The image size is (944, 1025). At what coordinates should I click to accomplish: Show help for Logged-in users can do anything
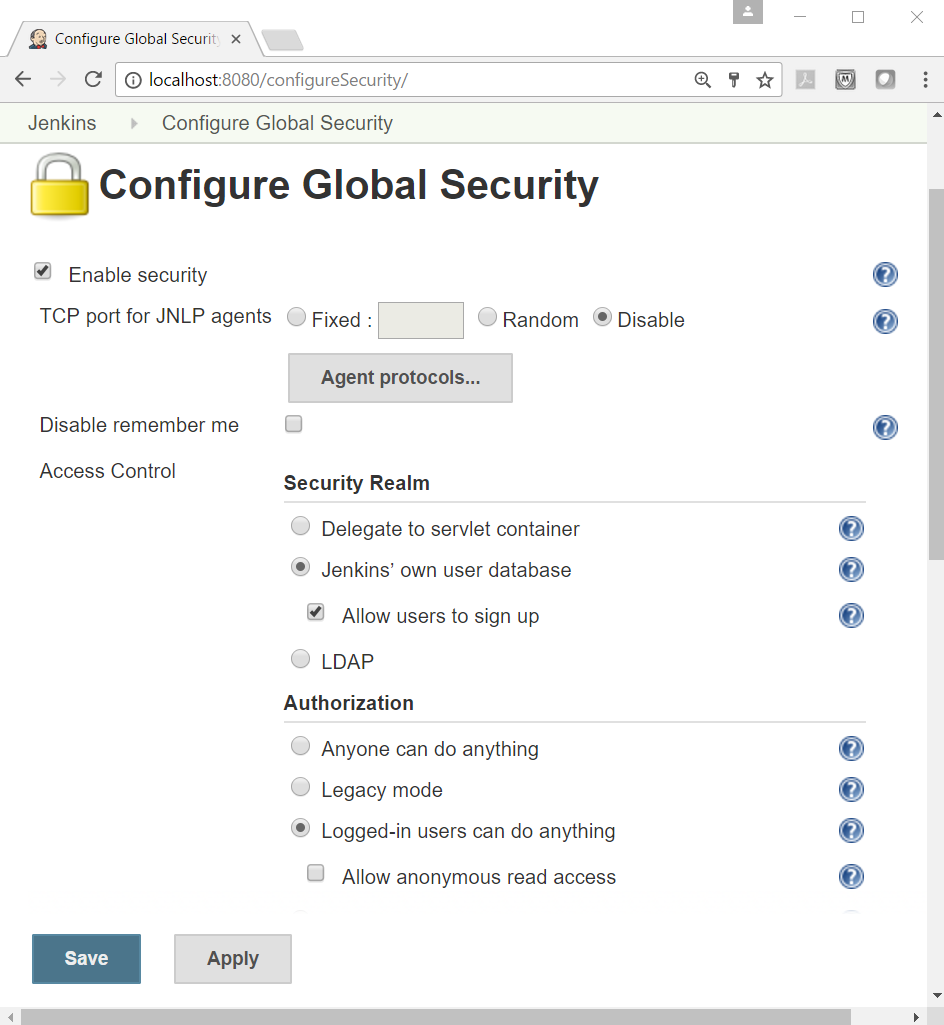[851, 831]
